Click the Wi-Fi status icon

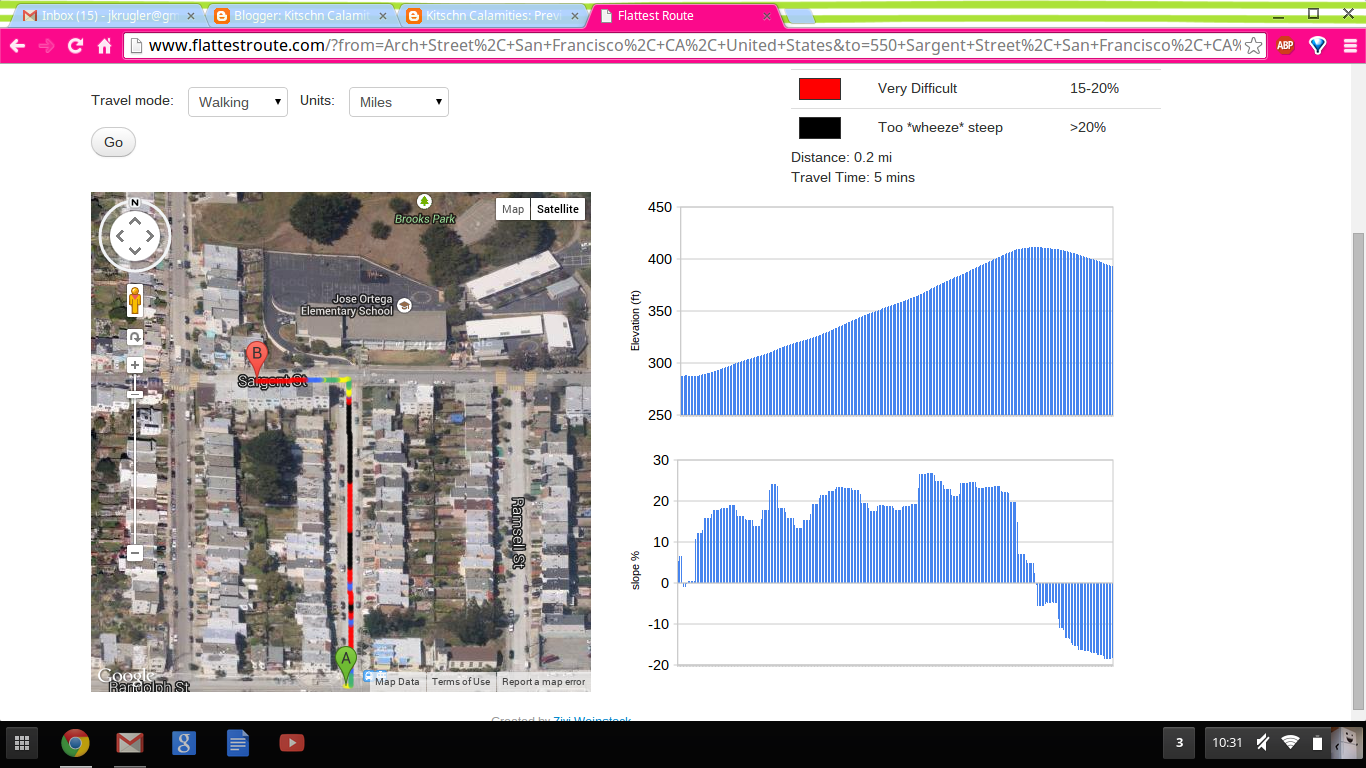(1290, 743)
